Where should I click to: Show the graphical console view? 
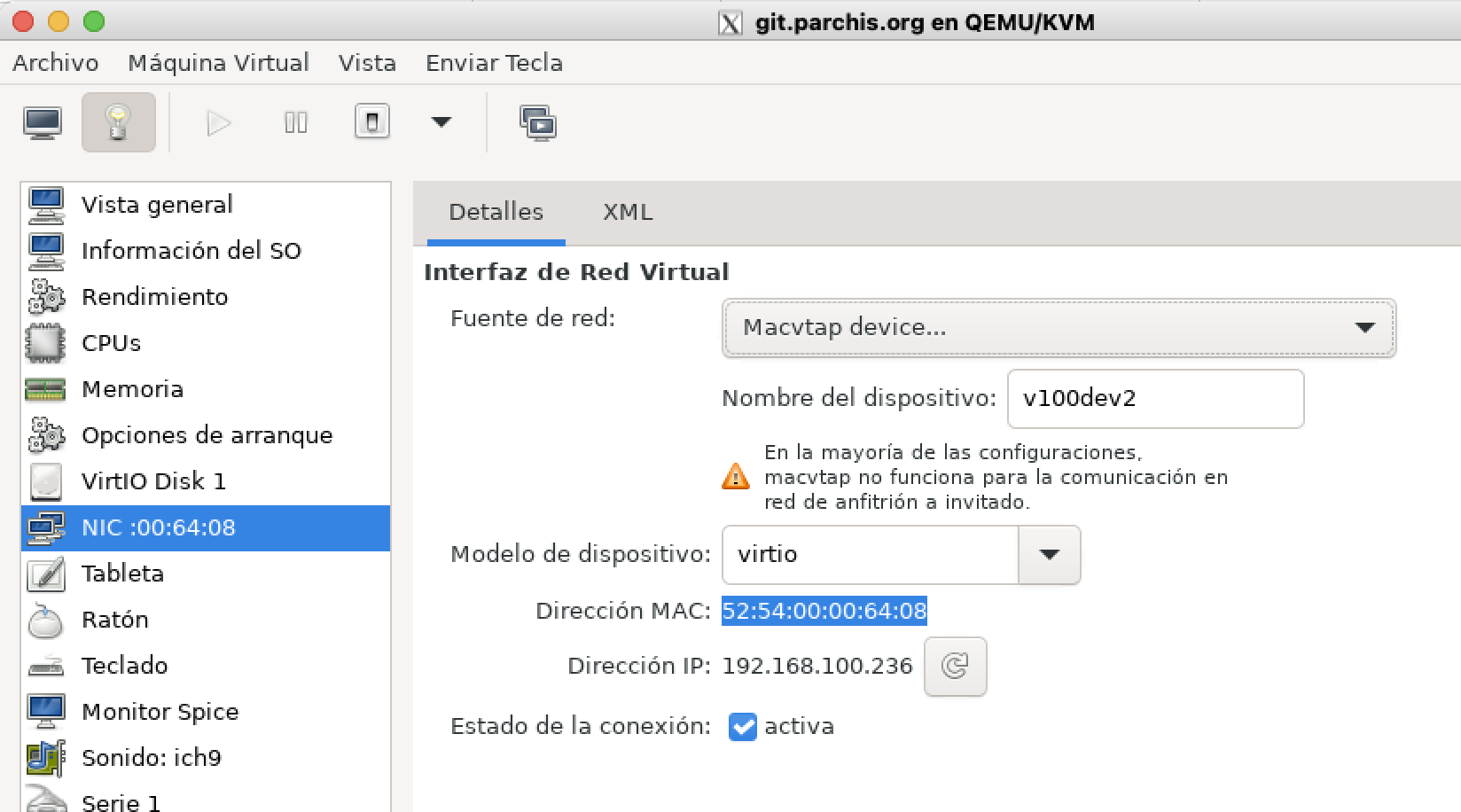coord(43,122)
